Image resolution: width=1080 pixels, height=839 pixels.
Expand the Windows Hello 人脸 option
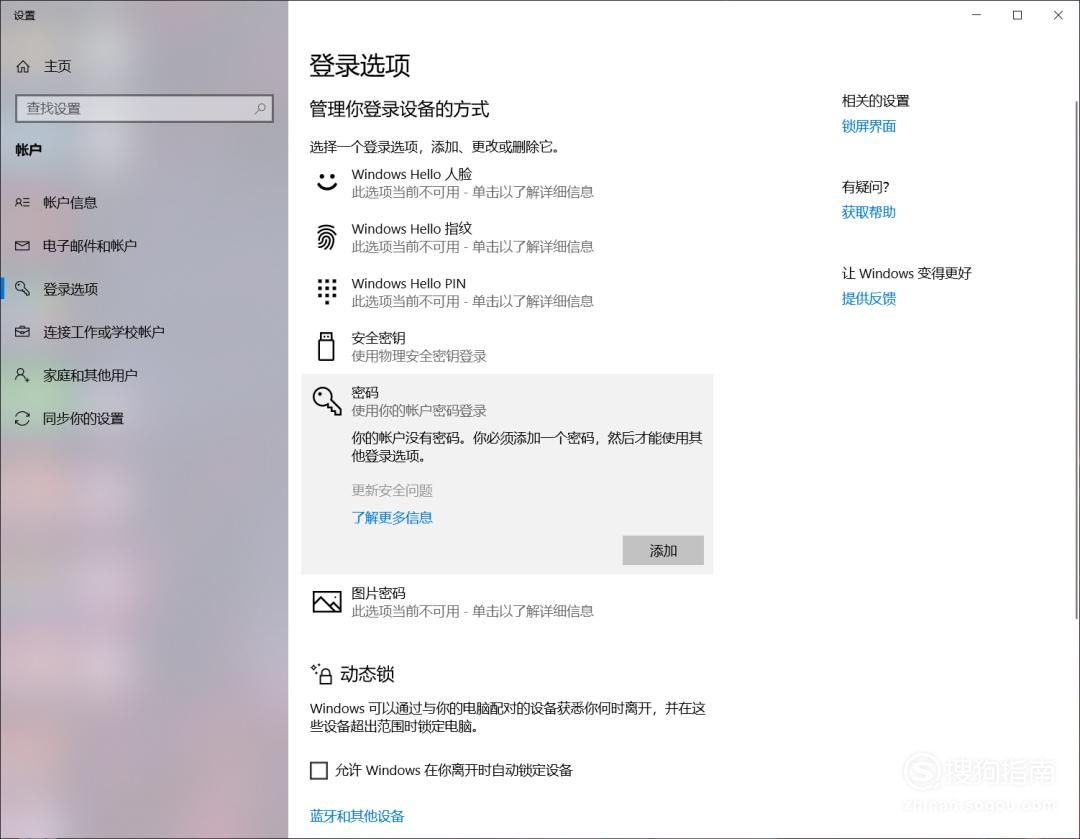(507, 183)
